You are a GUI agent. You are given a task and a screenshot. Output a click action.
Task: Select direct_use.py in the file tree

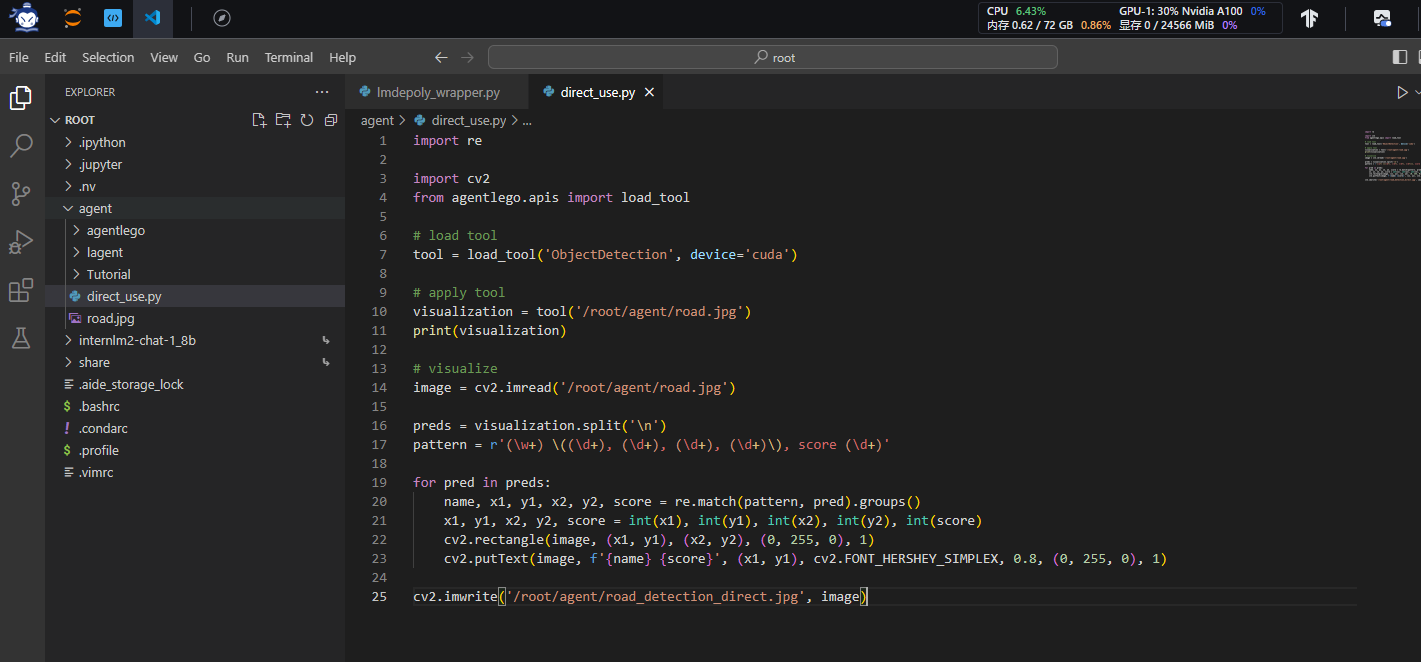(195, 296)
